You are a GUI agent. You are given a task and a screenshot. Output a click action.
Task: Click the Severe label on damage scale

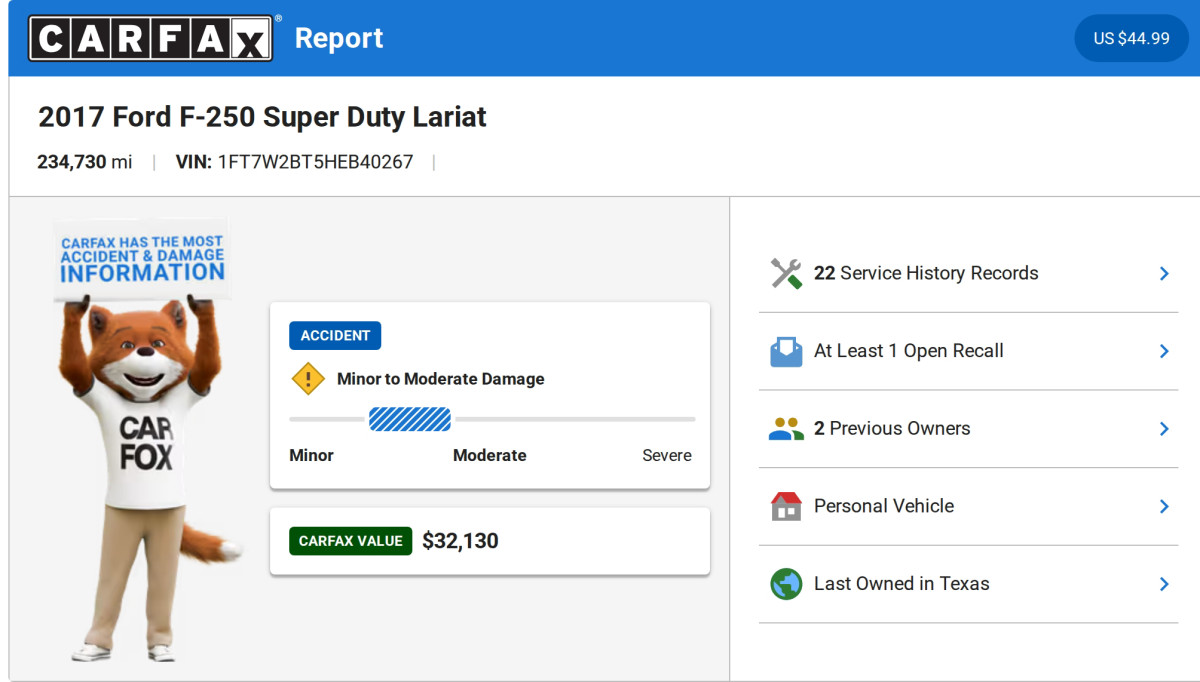667,455
